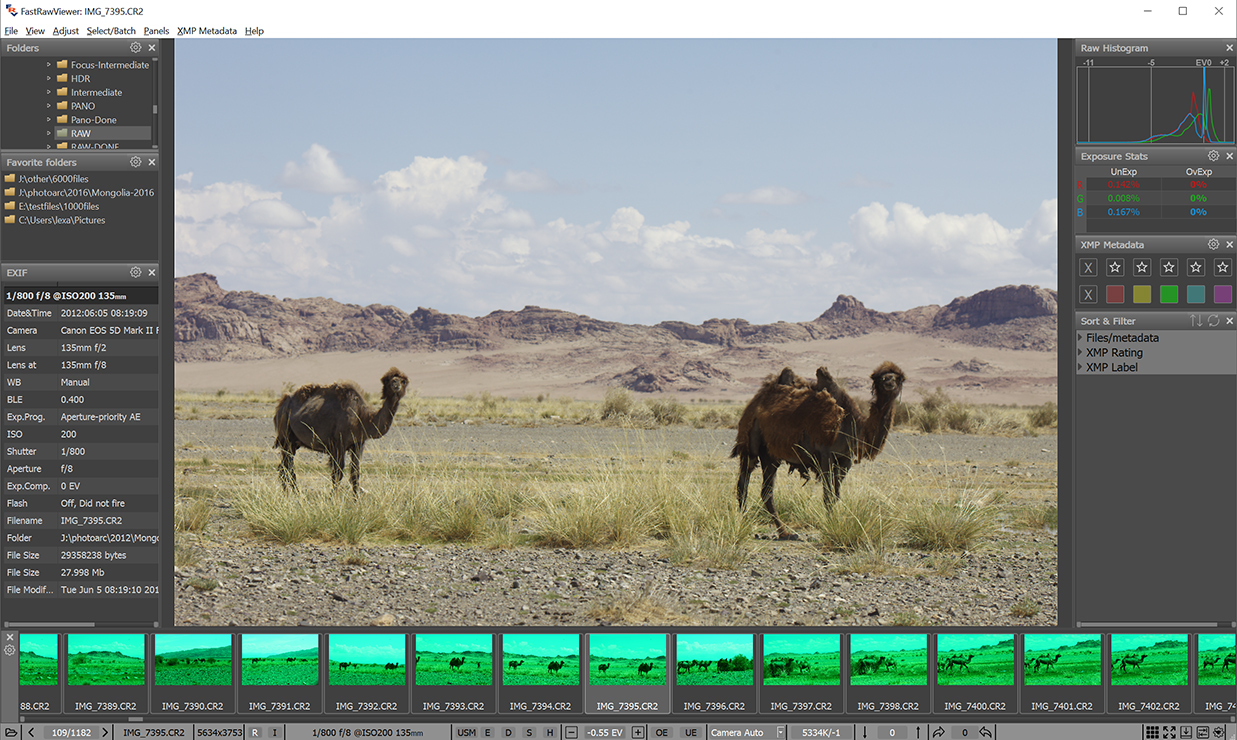The image size is (1237, 740).
Task: Open the Select/Batch menu
Action: coord(111,31)
